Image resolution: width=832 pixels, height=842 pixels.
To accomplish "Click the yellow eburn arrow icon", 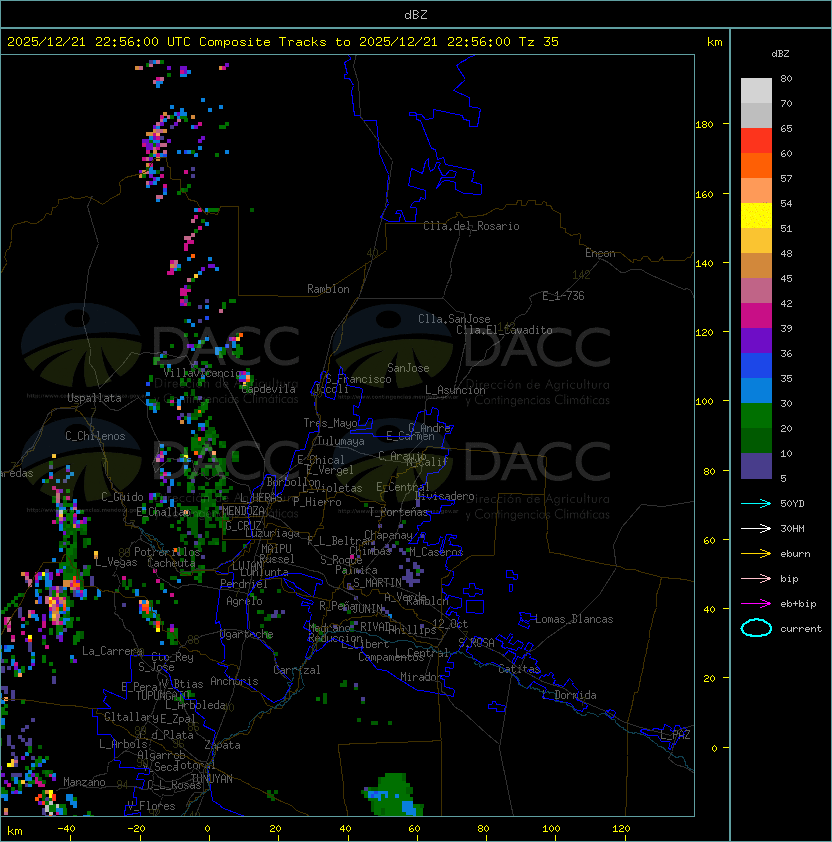I will coord(756,553).
